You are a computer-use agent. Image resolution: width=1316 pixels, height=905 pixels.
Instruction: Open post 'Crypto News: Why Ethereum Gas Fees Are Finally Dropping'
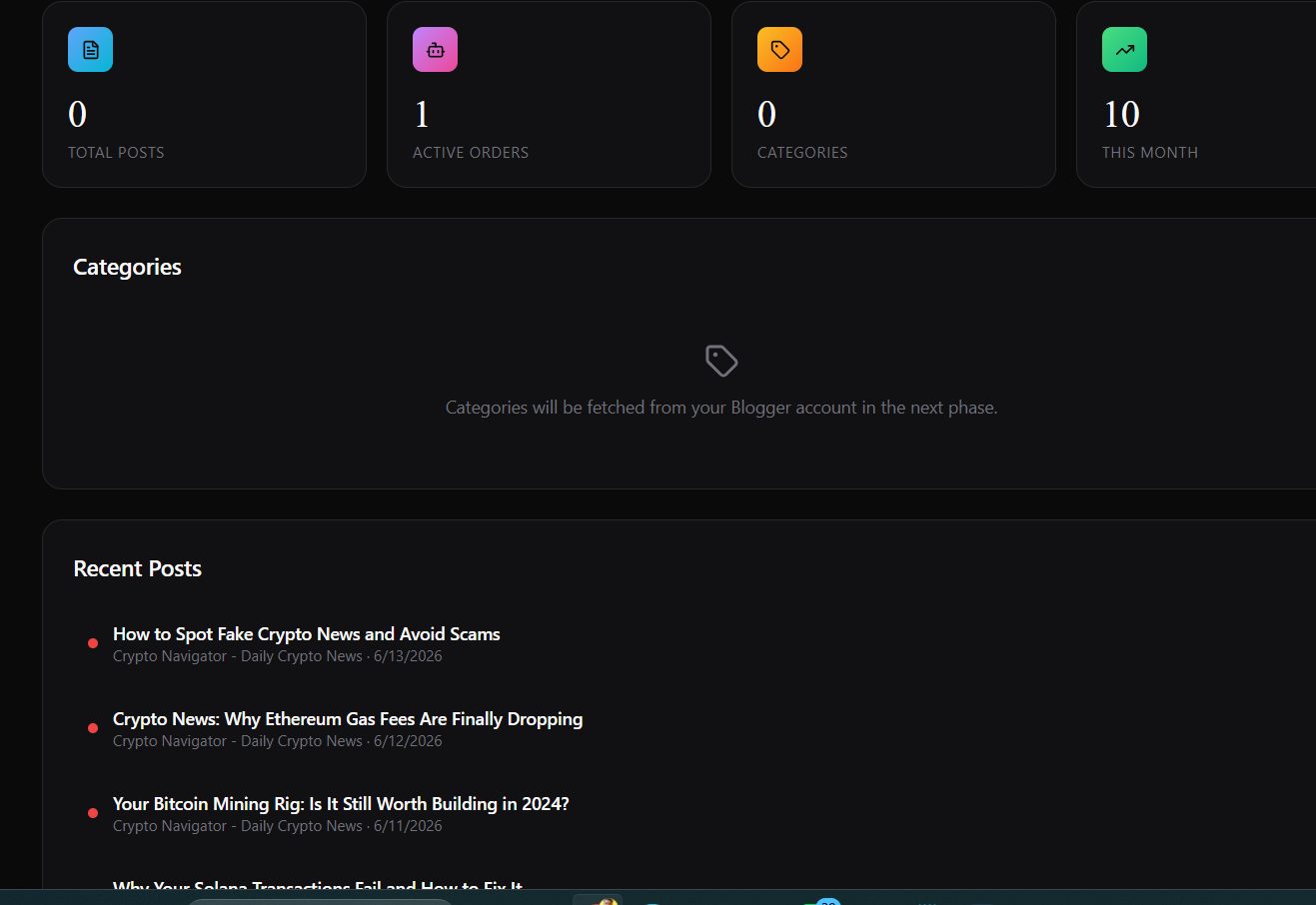point(348,719)
